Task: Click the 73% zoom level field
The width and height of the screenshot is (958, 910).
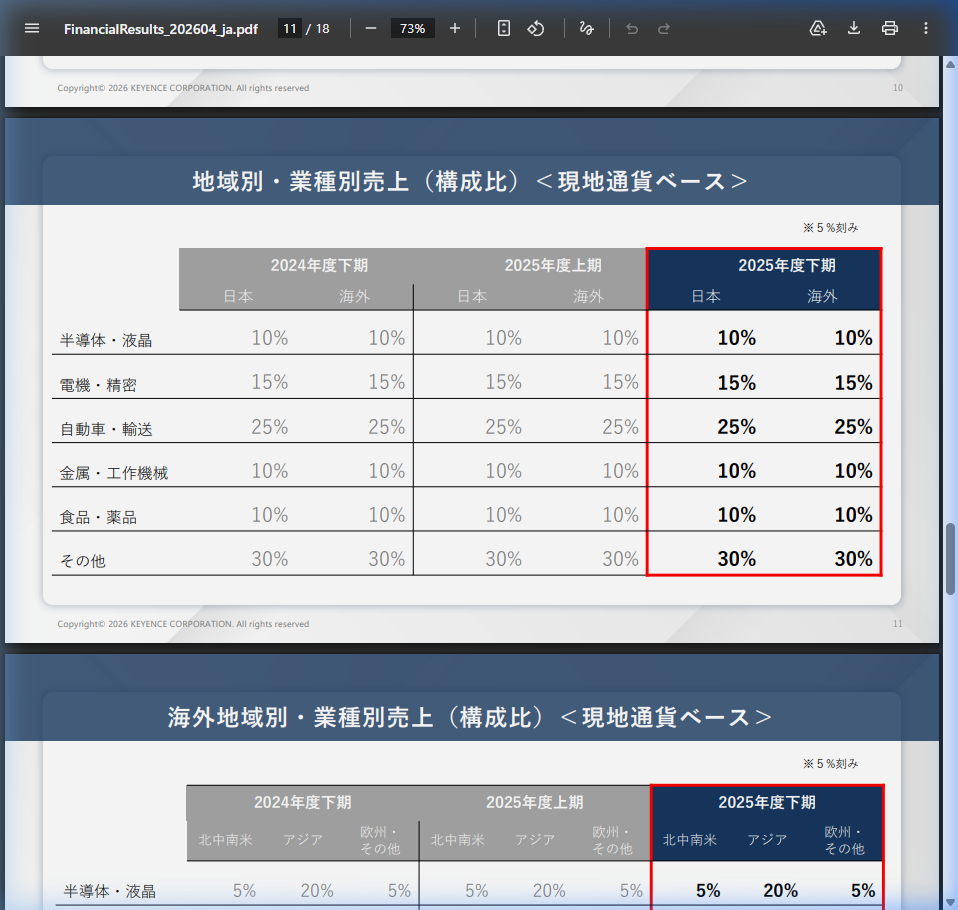Action: coord(412,28)
